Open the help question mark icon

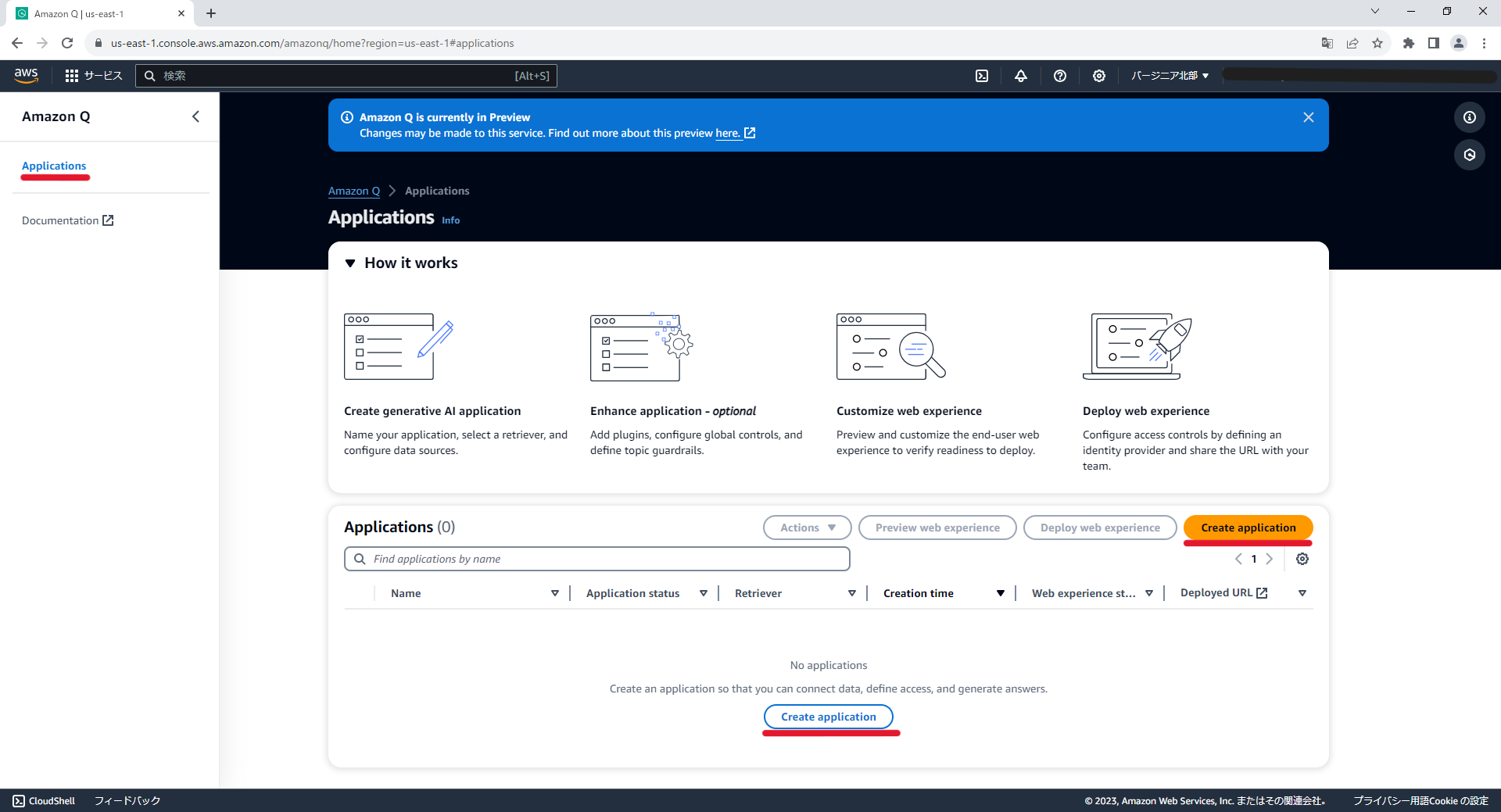point(1060,75)
